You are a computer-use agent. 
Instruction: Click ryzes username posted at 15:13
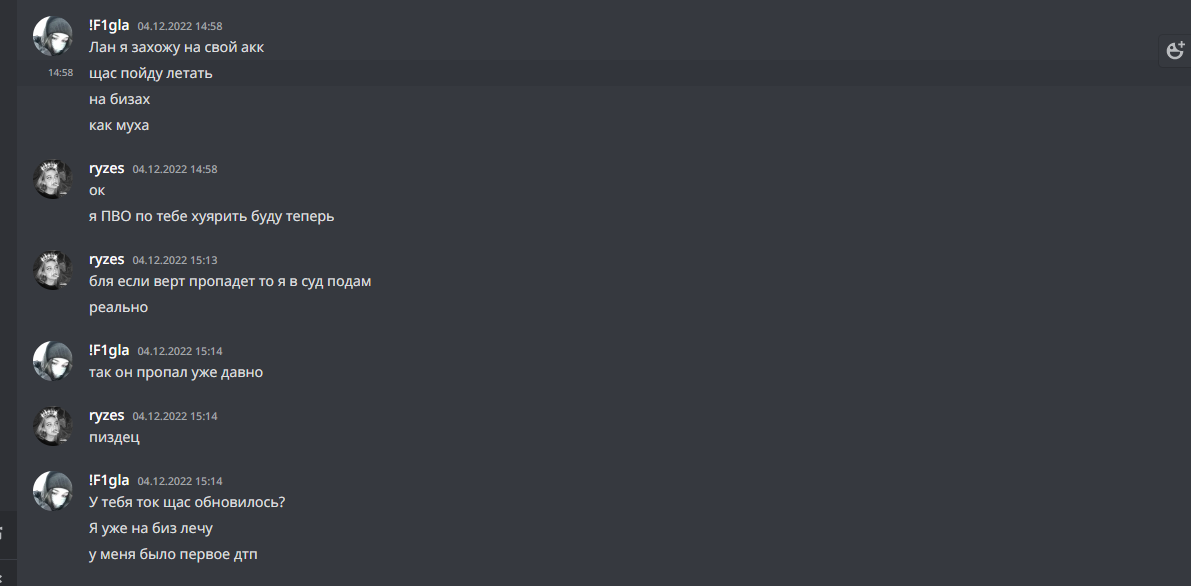(x=107, y=259)
